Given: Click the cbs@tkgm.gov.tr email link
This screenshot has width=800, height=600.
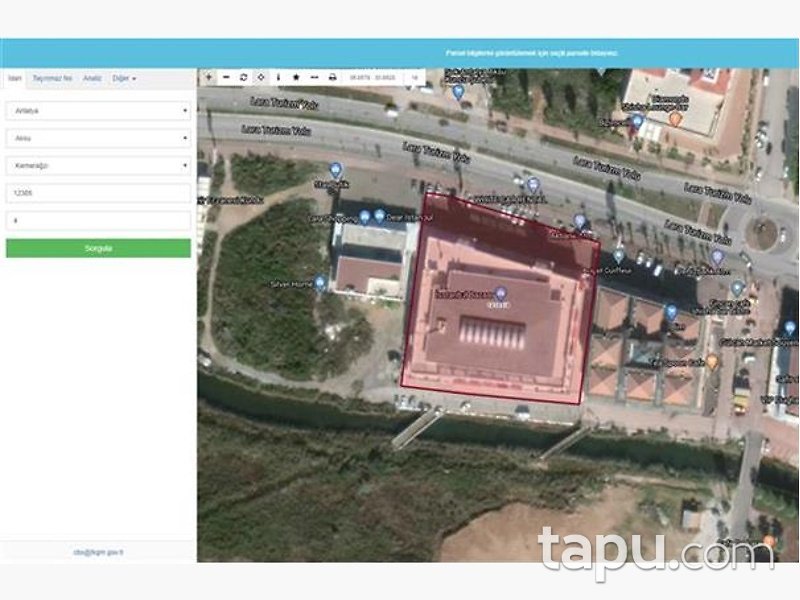Looking at the screenshot, I should [98, 552].
